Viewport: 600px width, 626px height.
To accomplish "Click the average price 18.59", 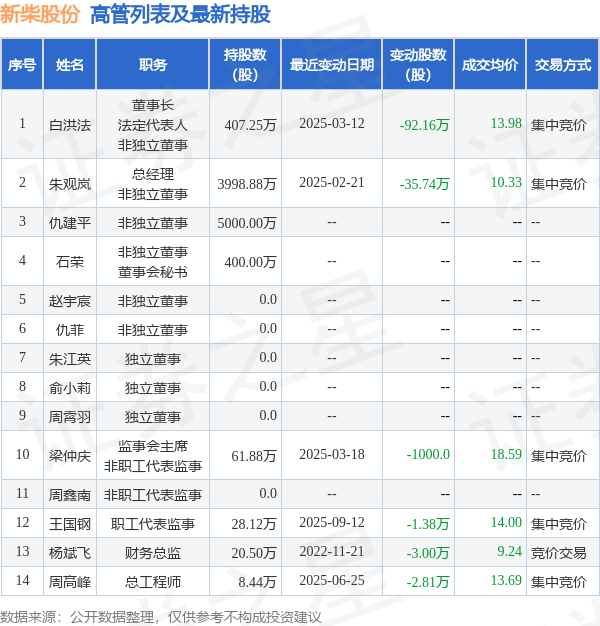I will click(x=506, y=454).
